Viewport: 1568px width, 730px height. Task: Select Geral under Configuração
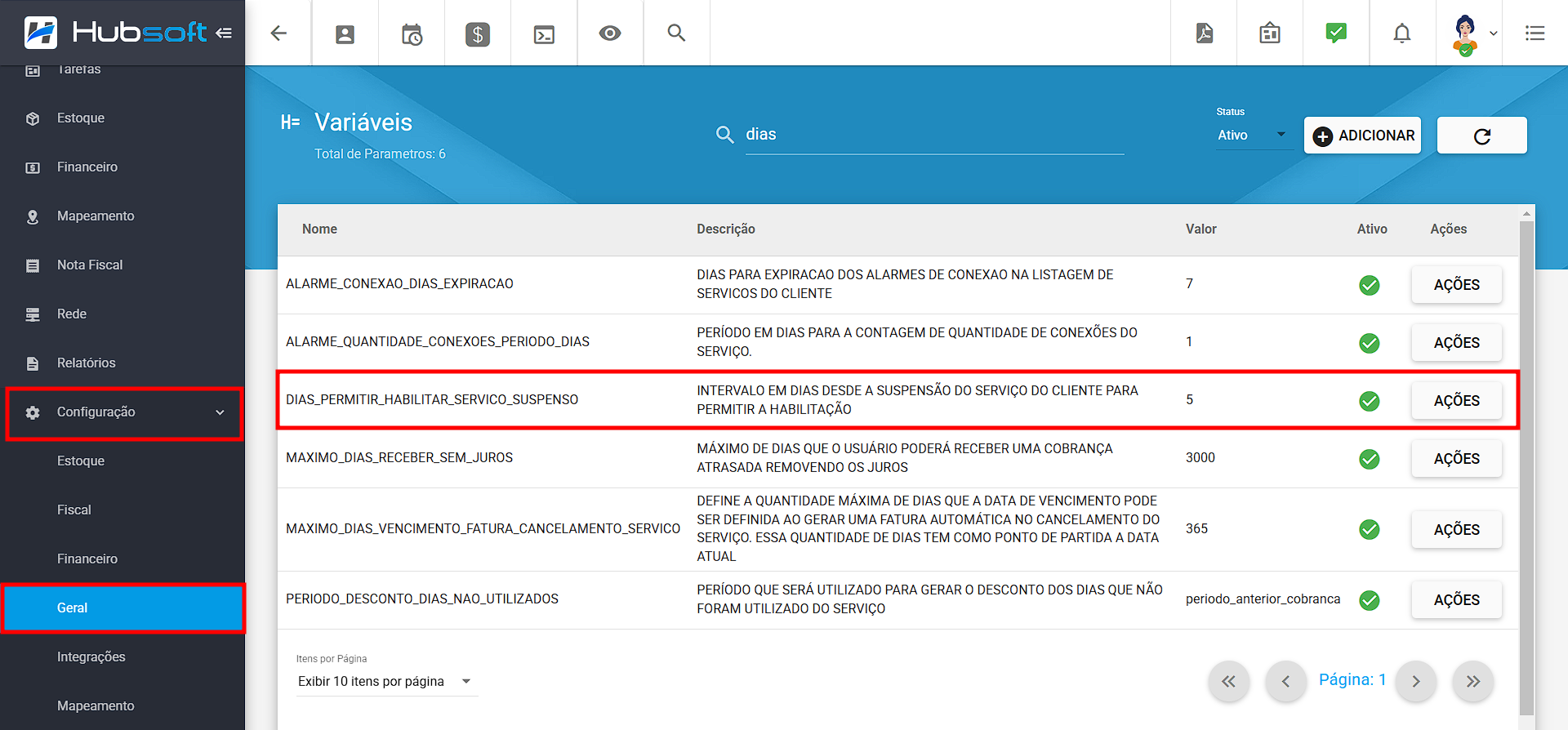coord(122,608)
